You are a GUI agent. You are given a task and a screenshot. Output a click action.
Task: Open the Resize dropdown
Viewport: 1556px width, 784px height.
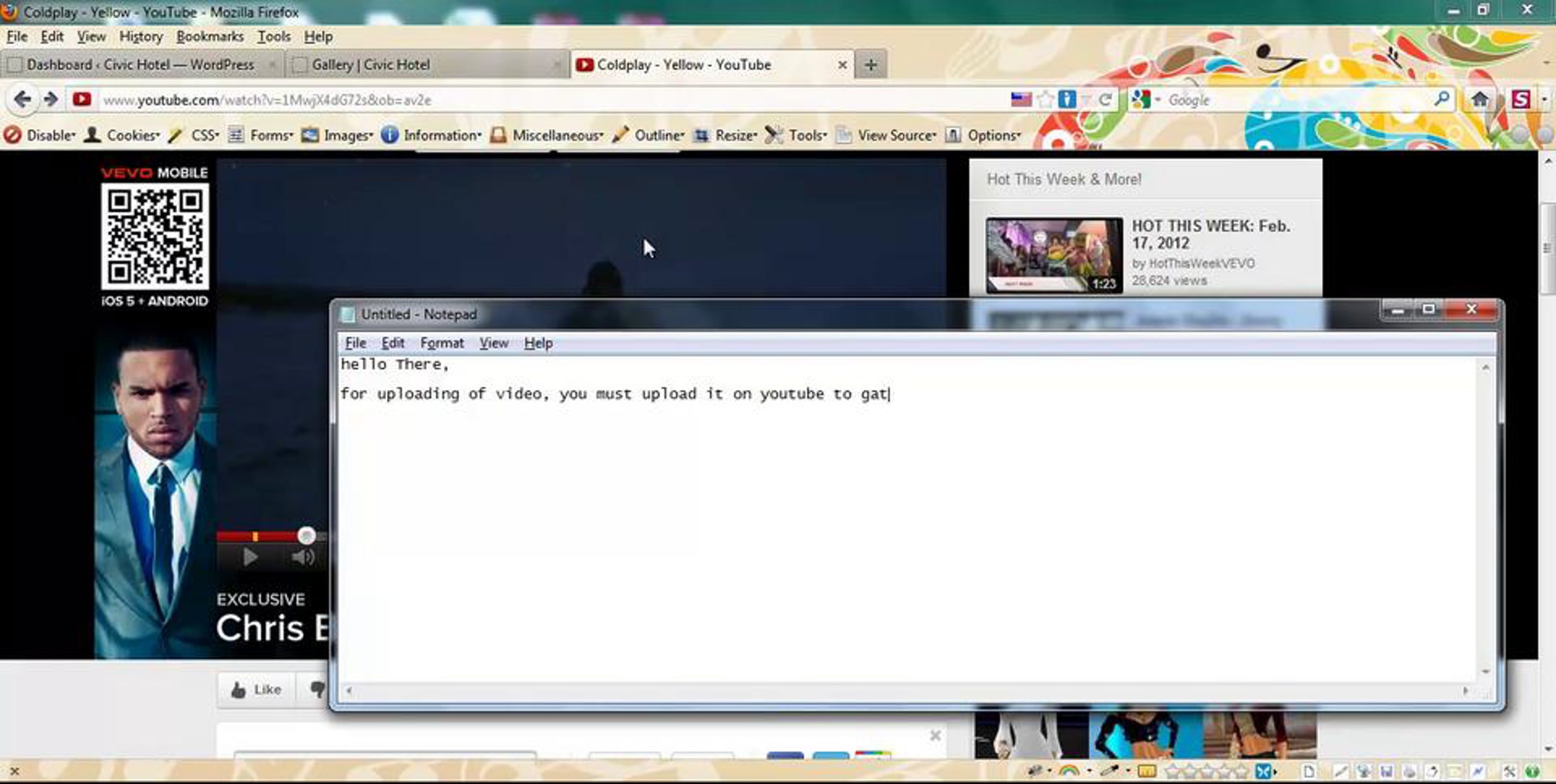[725, 135]
